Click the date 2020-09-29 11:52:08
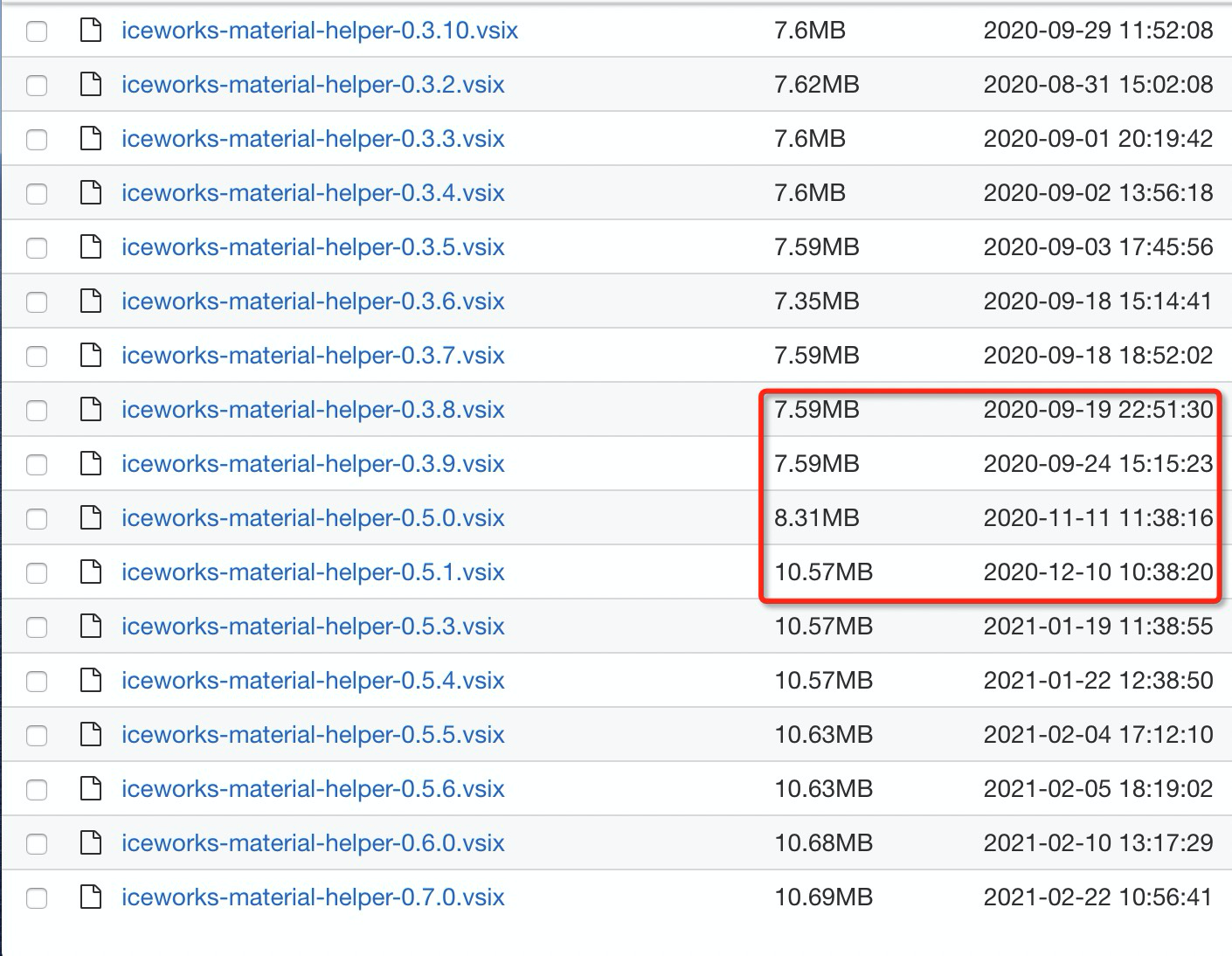This screenshot has width=1232, height=956. coord(1098,31)
